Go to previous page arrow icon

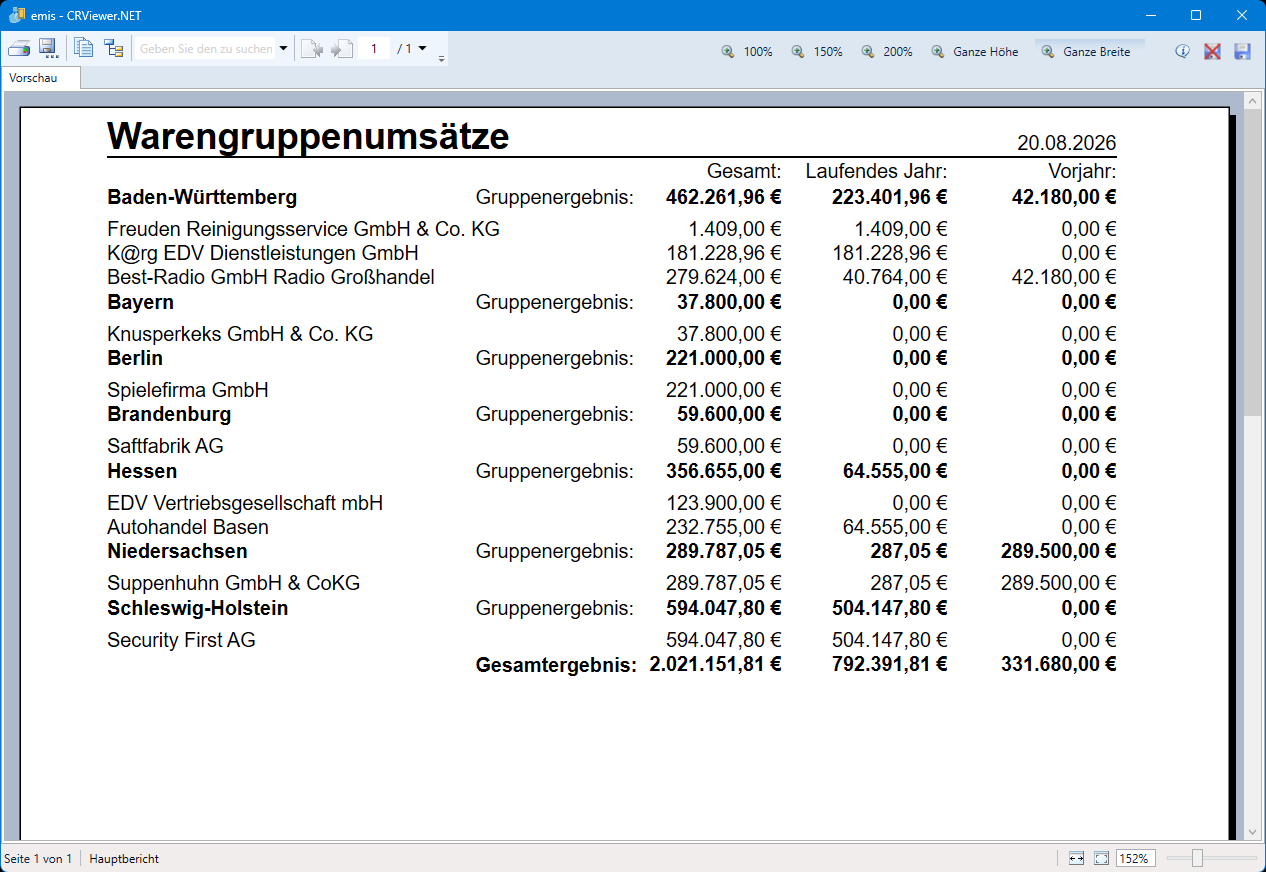click(312, 49)
